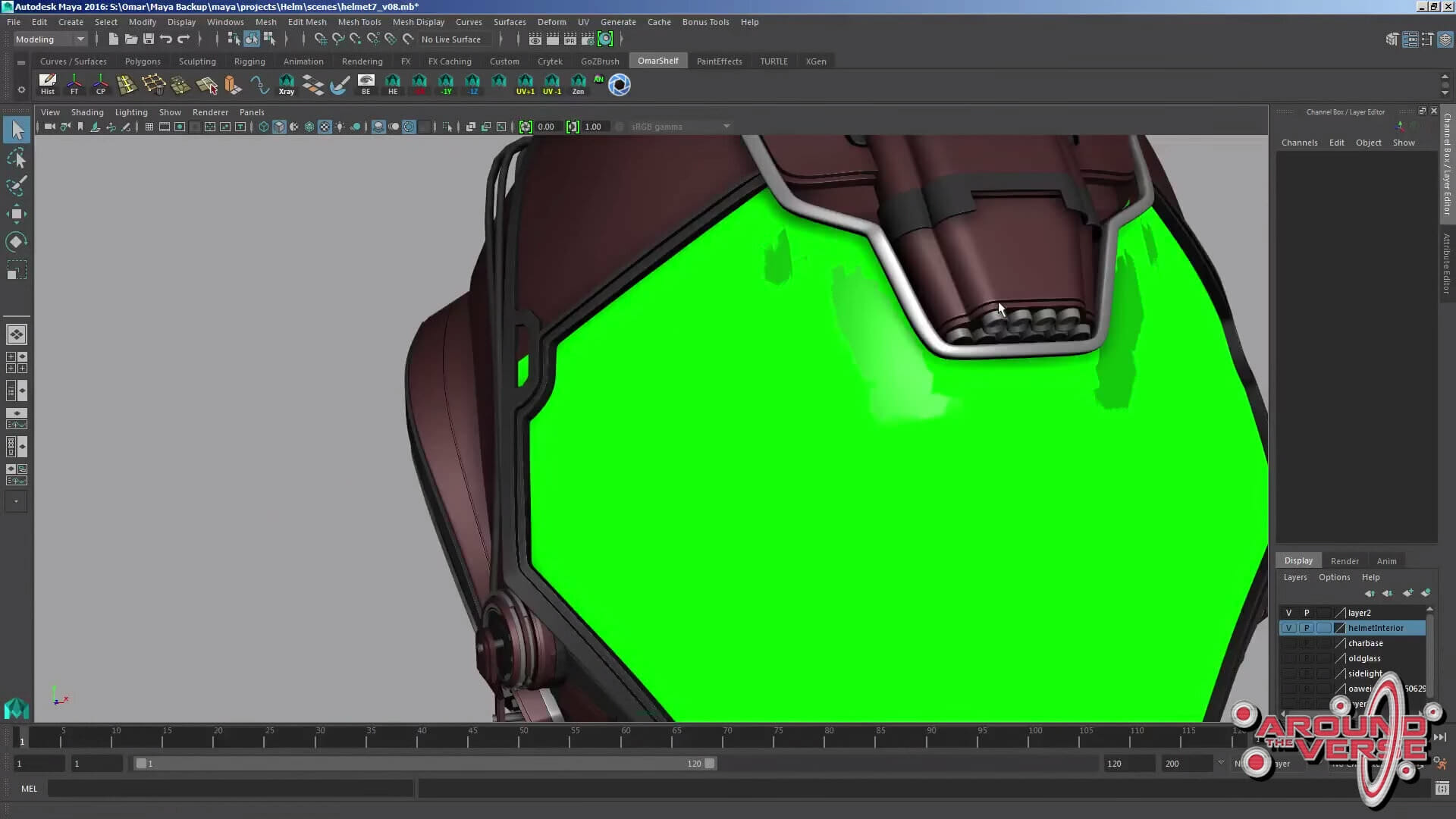Create new layer from selected icon
Image resolution: width=1456 pixels, height=819 pixels.
pyautogui.click(x=1426, y=593)
